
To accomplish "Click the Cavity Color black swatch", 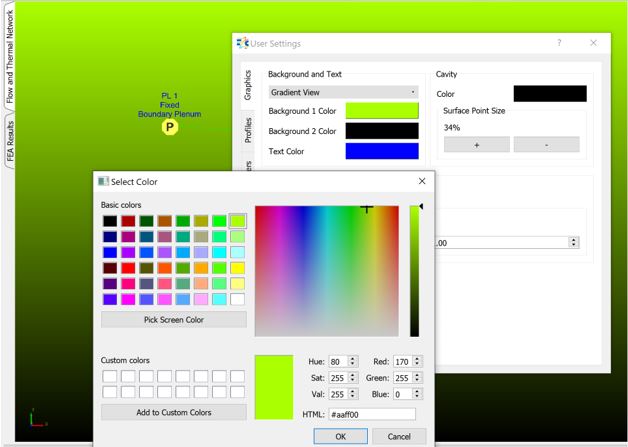I will pos(550,93).
